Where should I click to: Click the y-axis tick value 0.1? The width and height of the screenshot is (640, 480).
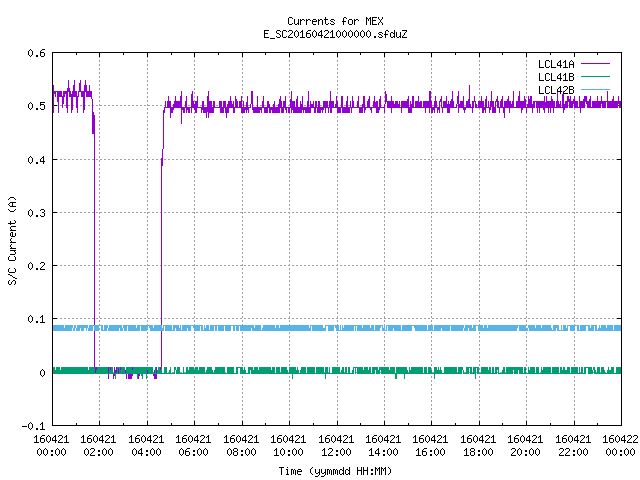coord(36,319)
